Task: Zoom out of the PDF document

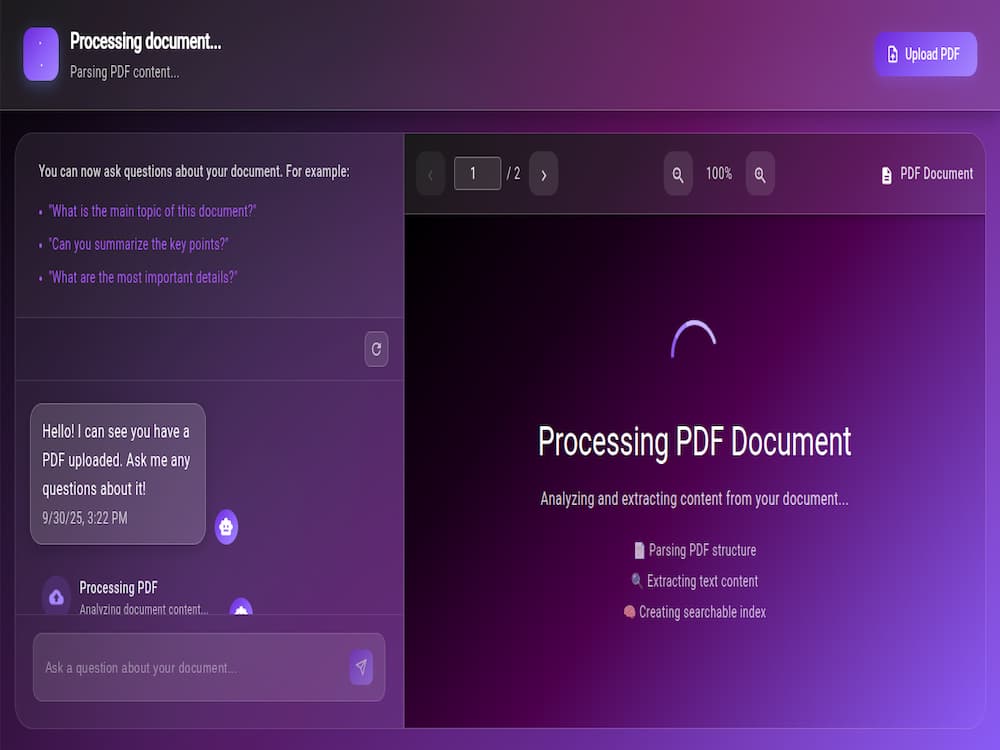Action: tap(678, 174)
